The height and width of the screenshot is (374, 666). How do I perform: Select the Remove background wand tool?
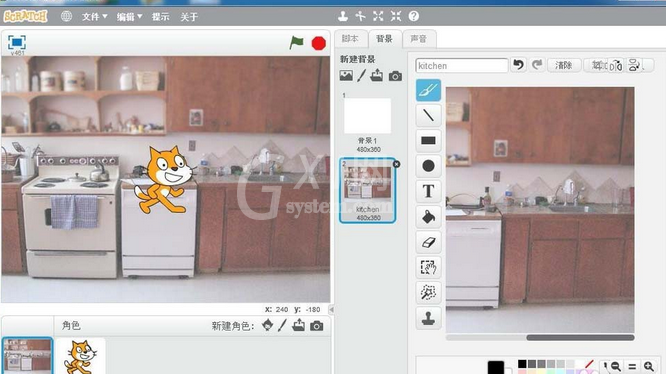click(x=428, y=292)
